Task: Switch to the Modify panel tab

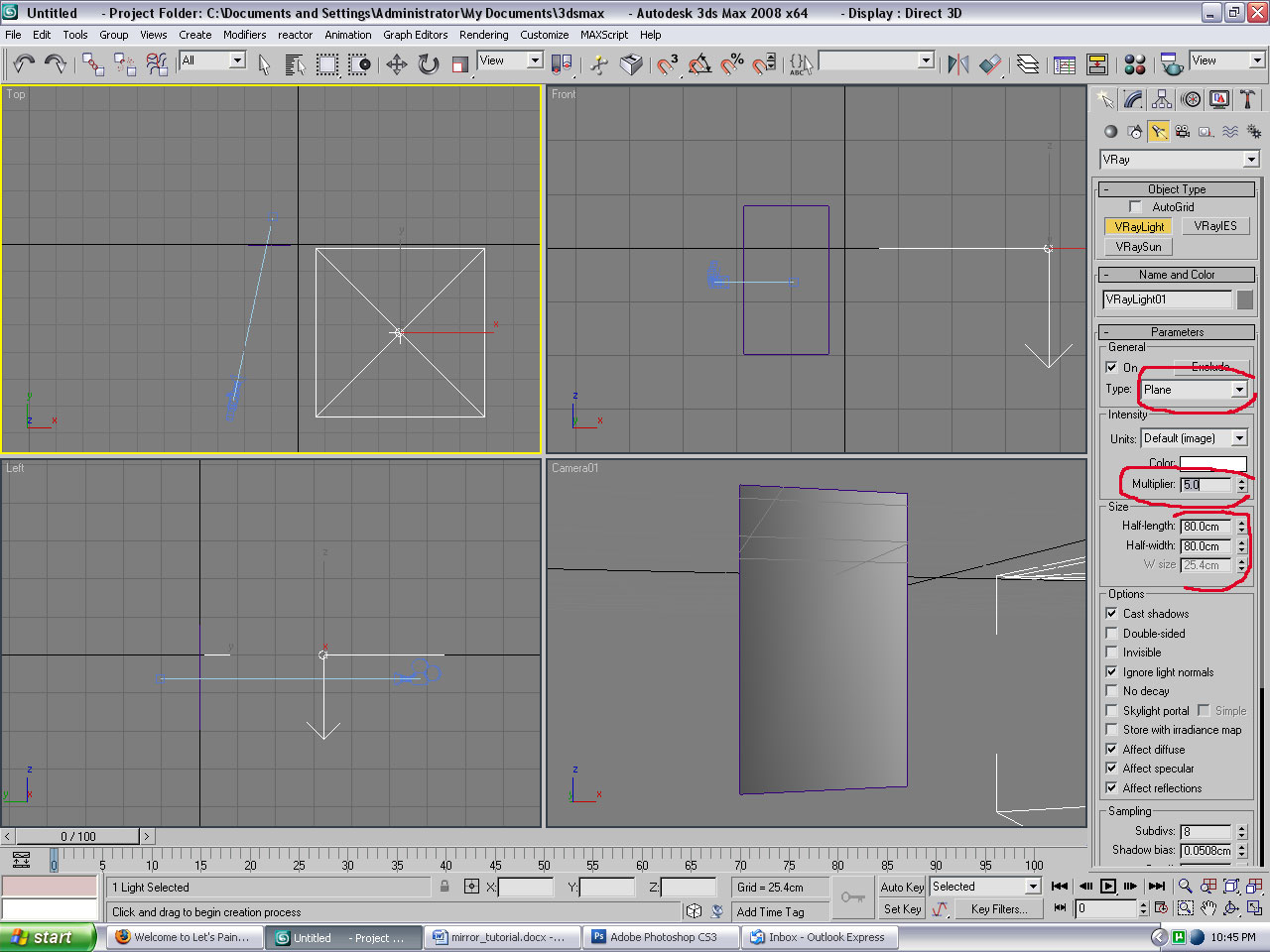Action: (1133, 100)
